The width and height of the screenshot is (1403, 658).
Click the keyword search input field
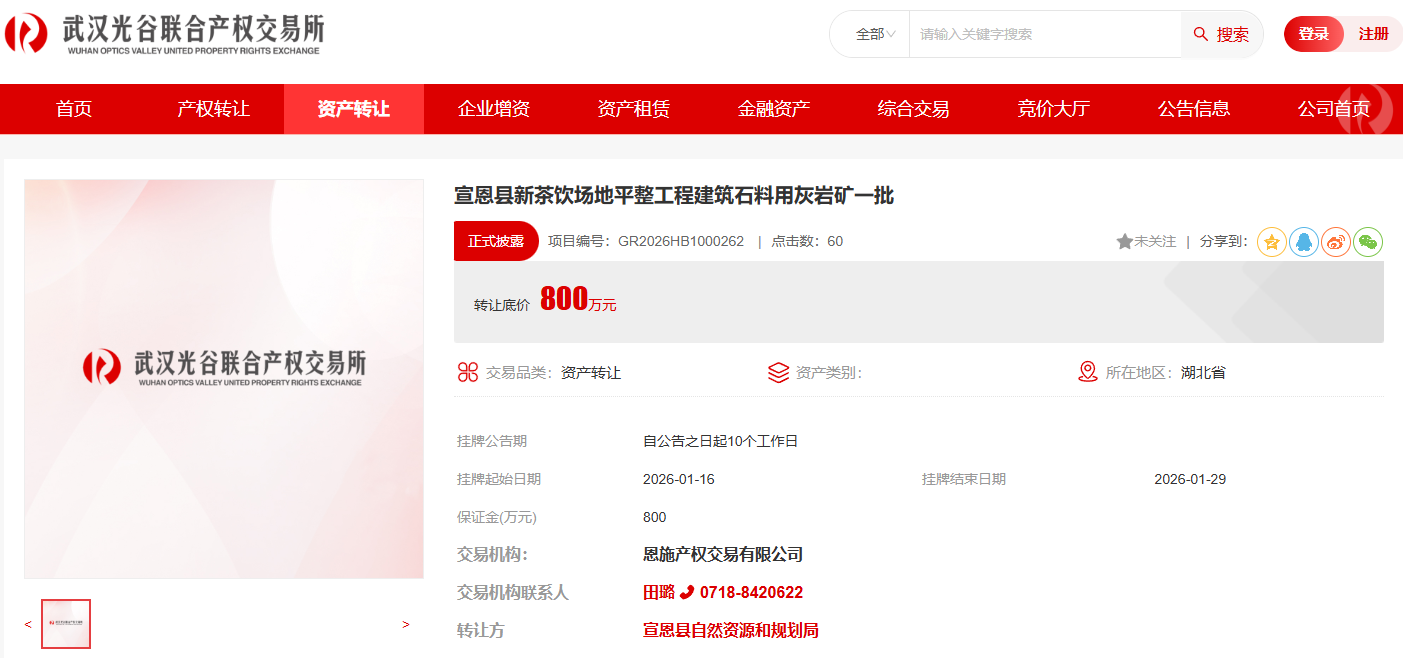(x=1045, y=35)
